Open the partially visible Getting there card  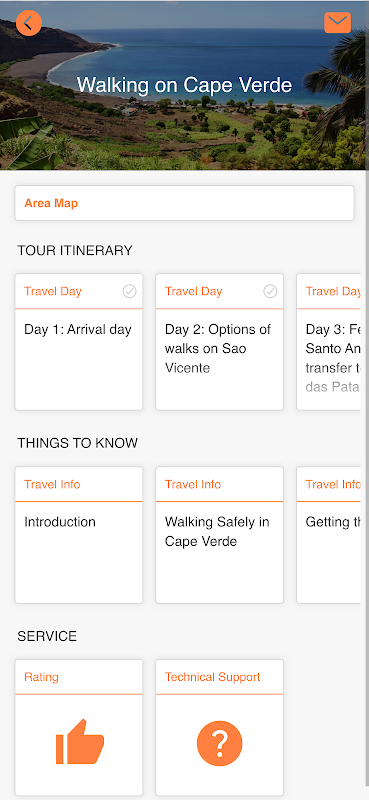coord(329,535)
